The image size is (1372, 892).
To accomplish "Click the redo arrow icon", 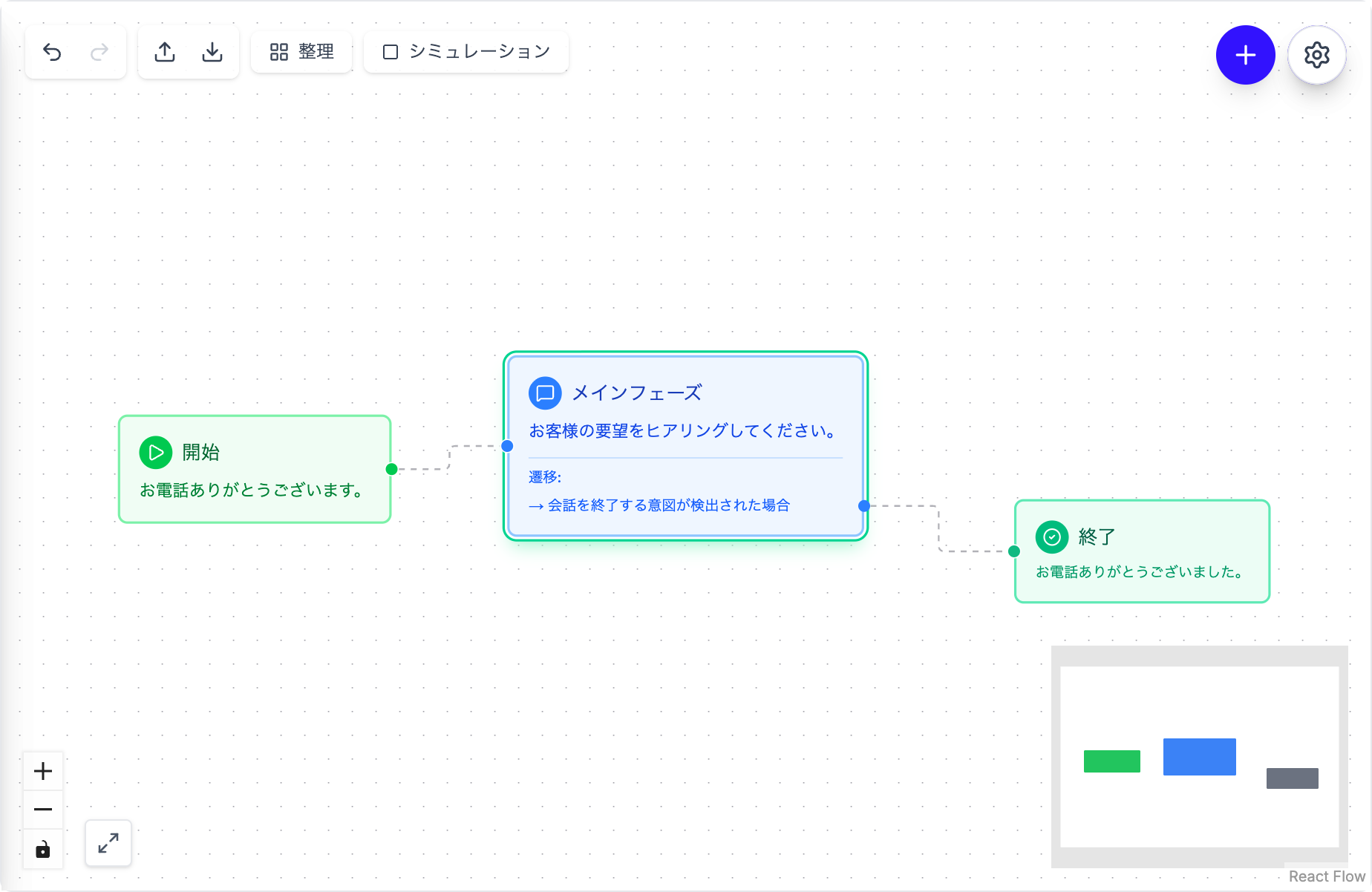I will click(x=99, y=52).
